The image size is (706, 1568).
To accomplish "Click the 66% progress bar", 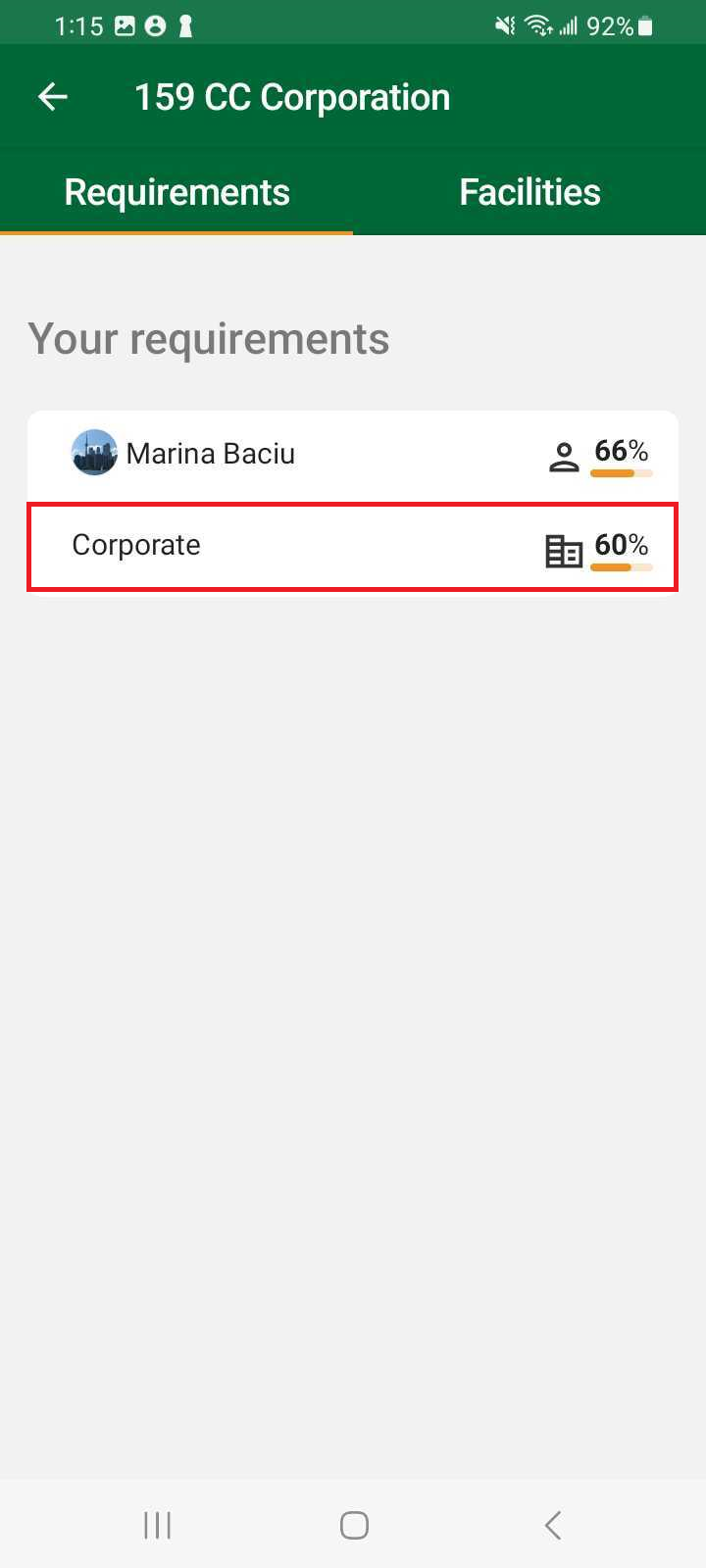I will 622,473.
